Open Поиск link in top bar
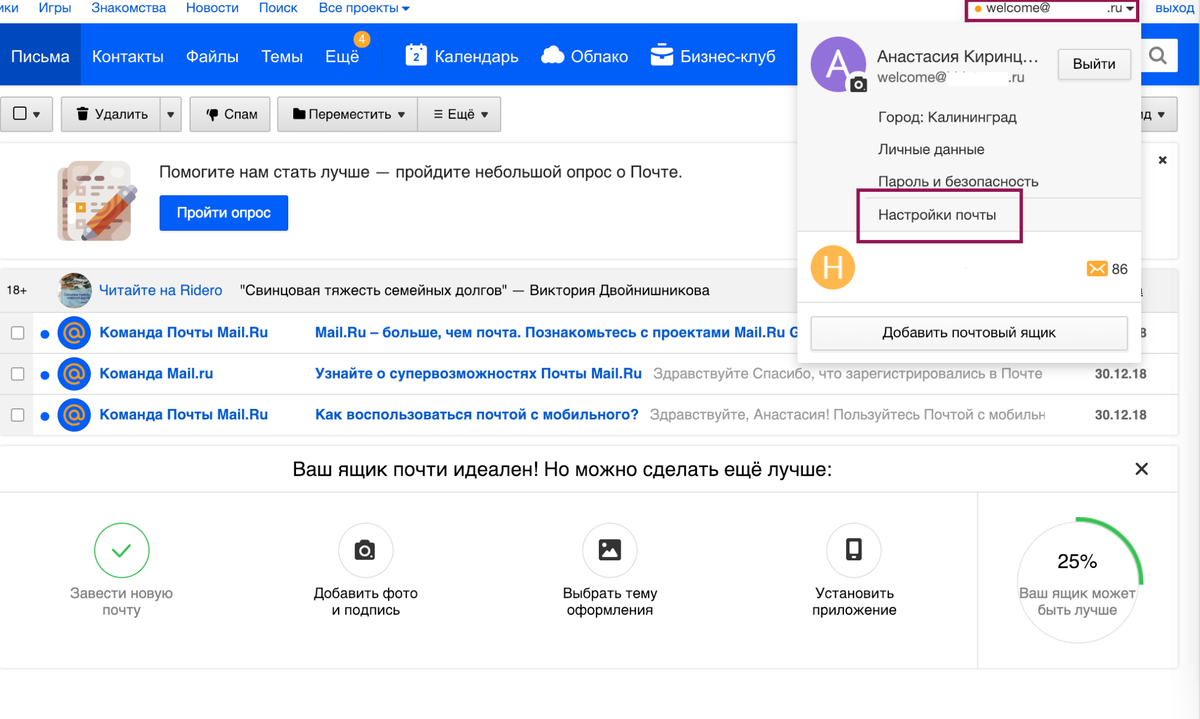1200x719 pixels. 278,8
